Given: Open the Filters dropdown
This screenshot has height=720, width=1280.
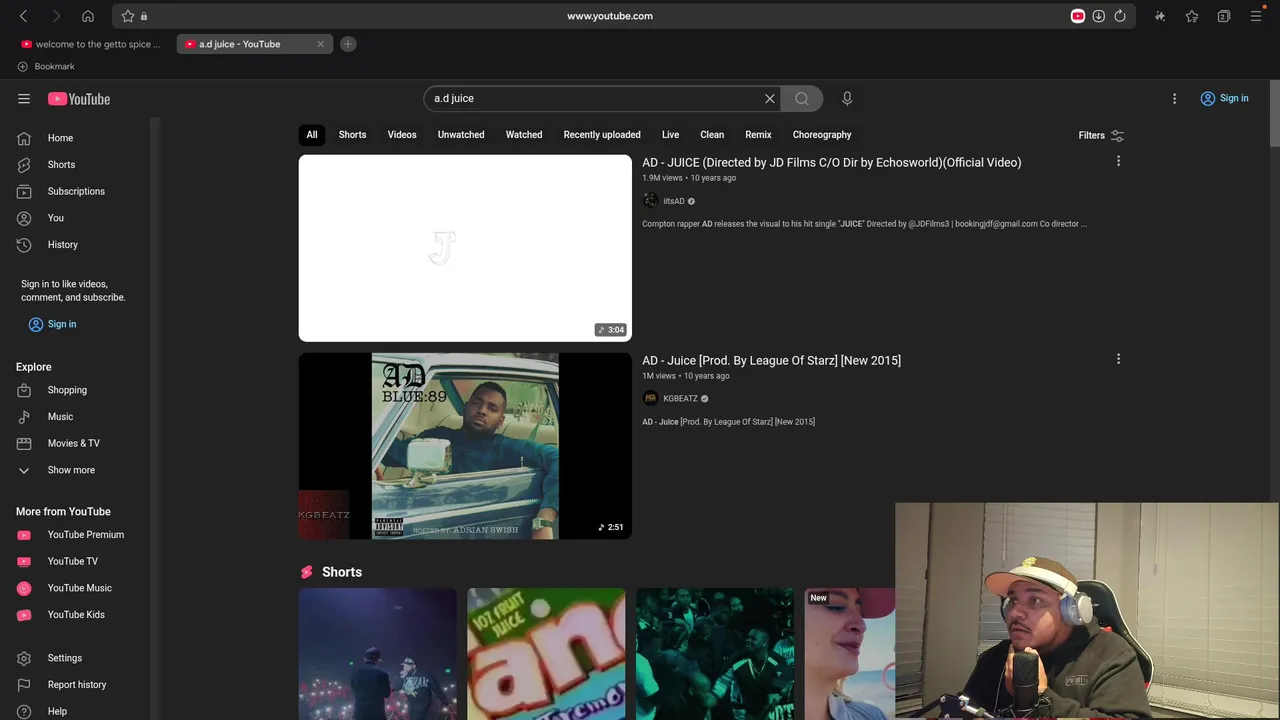Looking at the screenshot, I should pos(1101,135).
